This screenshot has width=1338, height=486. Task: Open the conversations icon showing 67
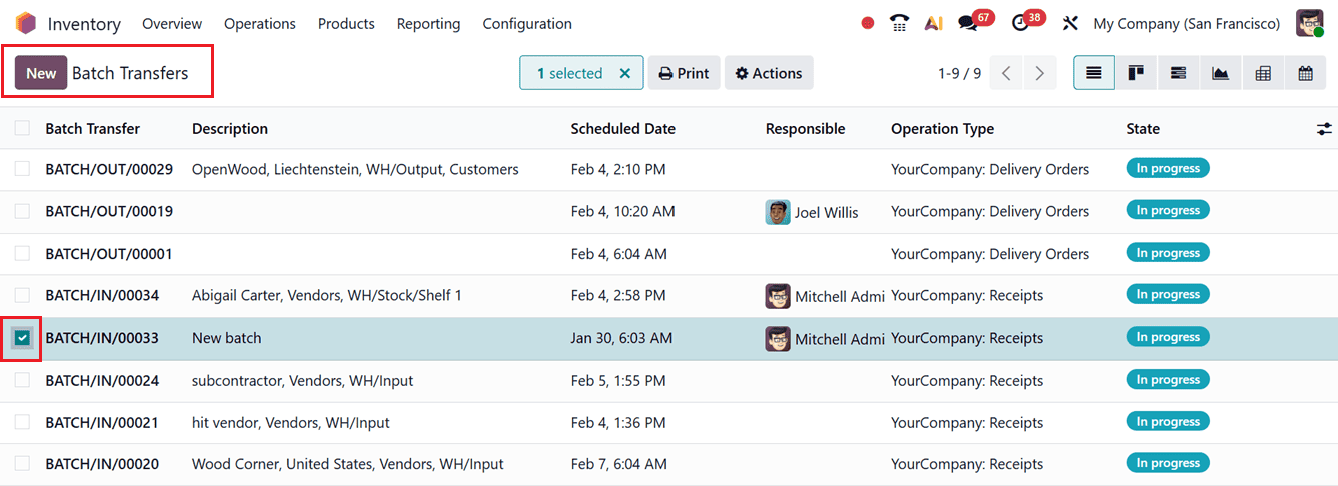(968, 23)
